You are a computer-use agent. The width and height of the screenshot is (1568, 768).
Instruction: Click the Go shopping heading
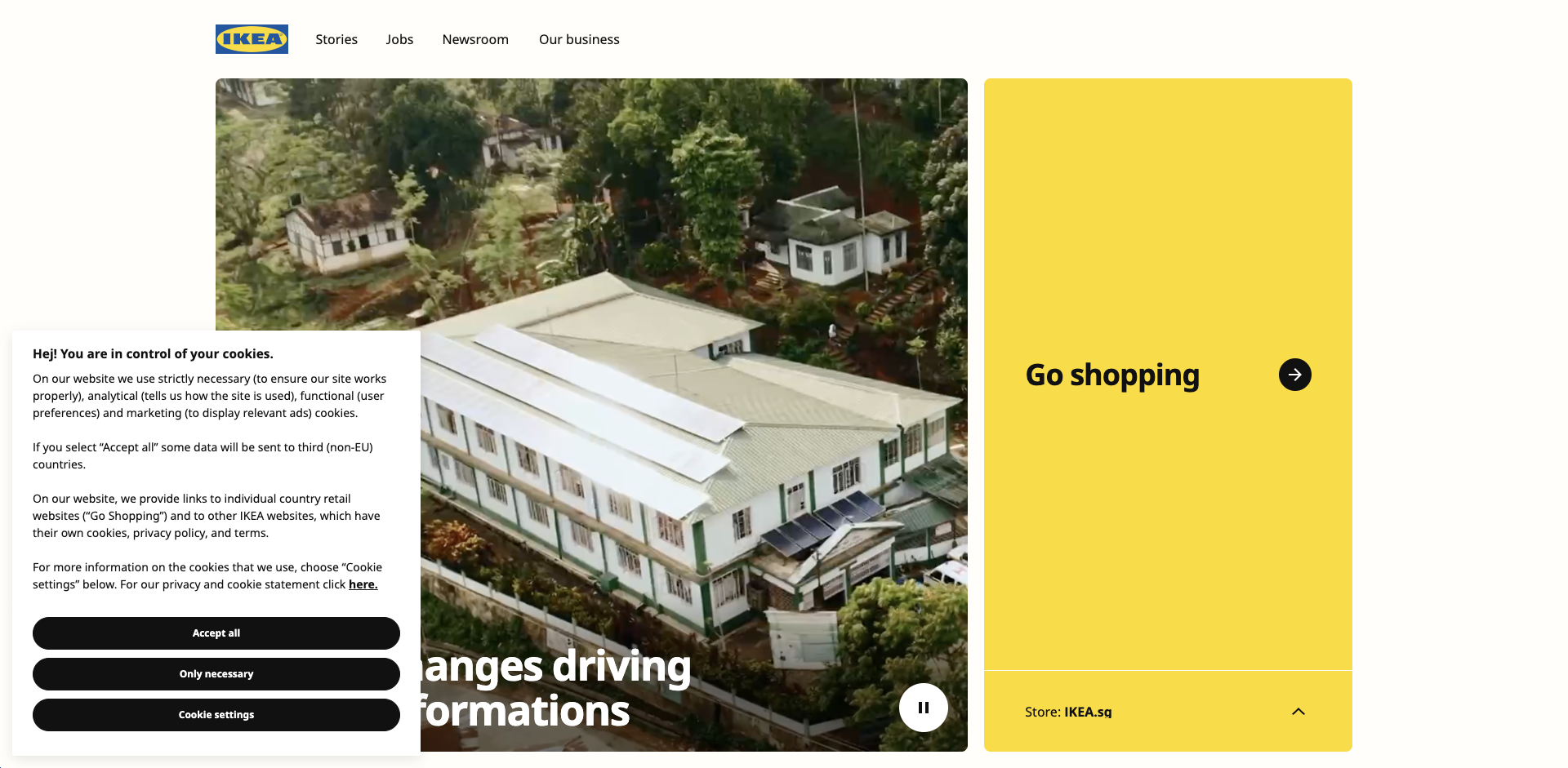1112,375
